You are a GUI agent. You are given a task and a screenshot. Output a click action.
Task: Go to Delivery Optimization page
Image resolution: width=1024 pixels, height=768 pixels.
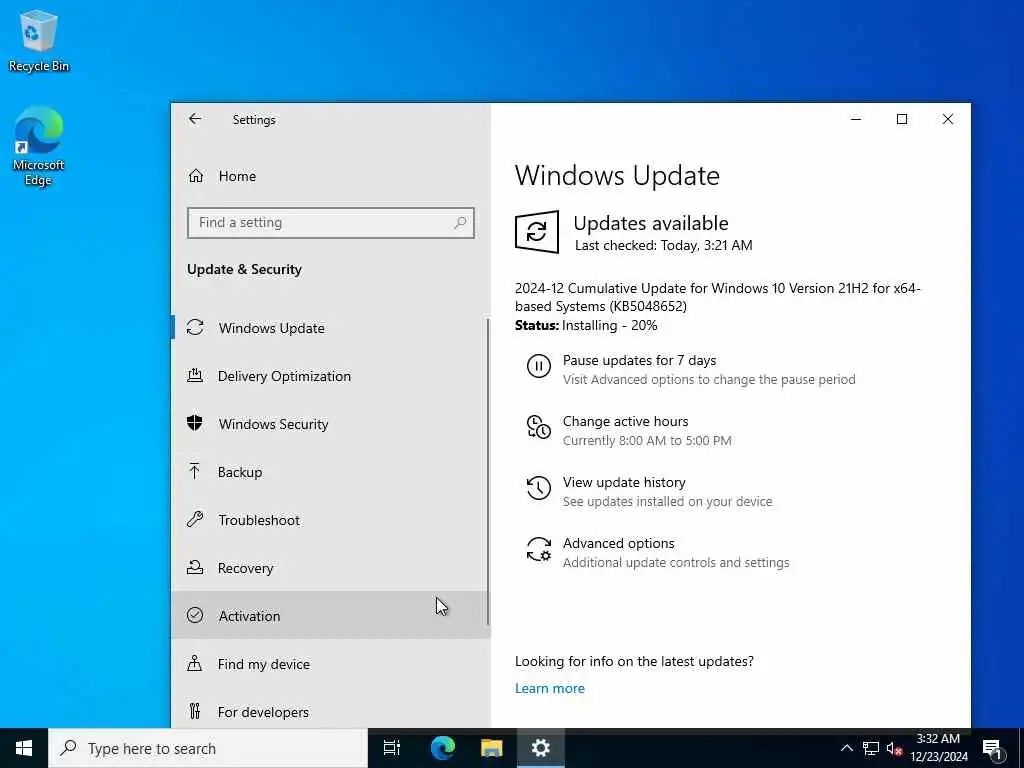pyautogui.click(x=330, y=376)
